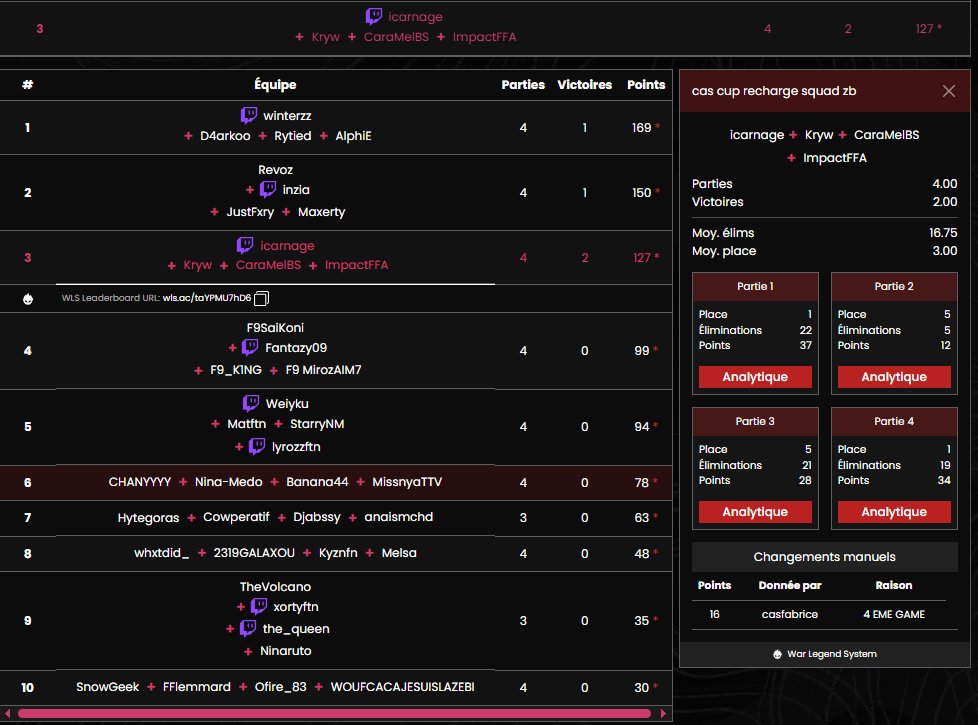
Task: Select the CHANYYYY team row
Action: [340, 481]
